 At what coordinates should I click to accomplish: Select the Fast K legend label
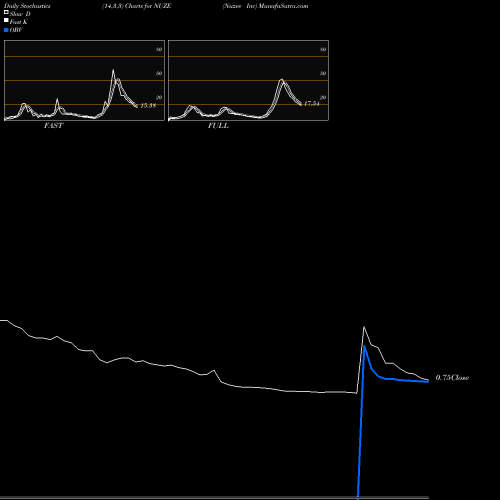coord(19,22)
